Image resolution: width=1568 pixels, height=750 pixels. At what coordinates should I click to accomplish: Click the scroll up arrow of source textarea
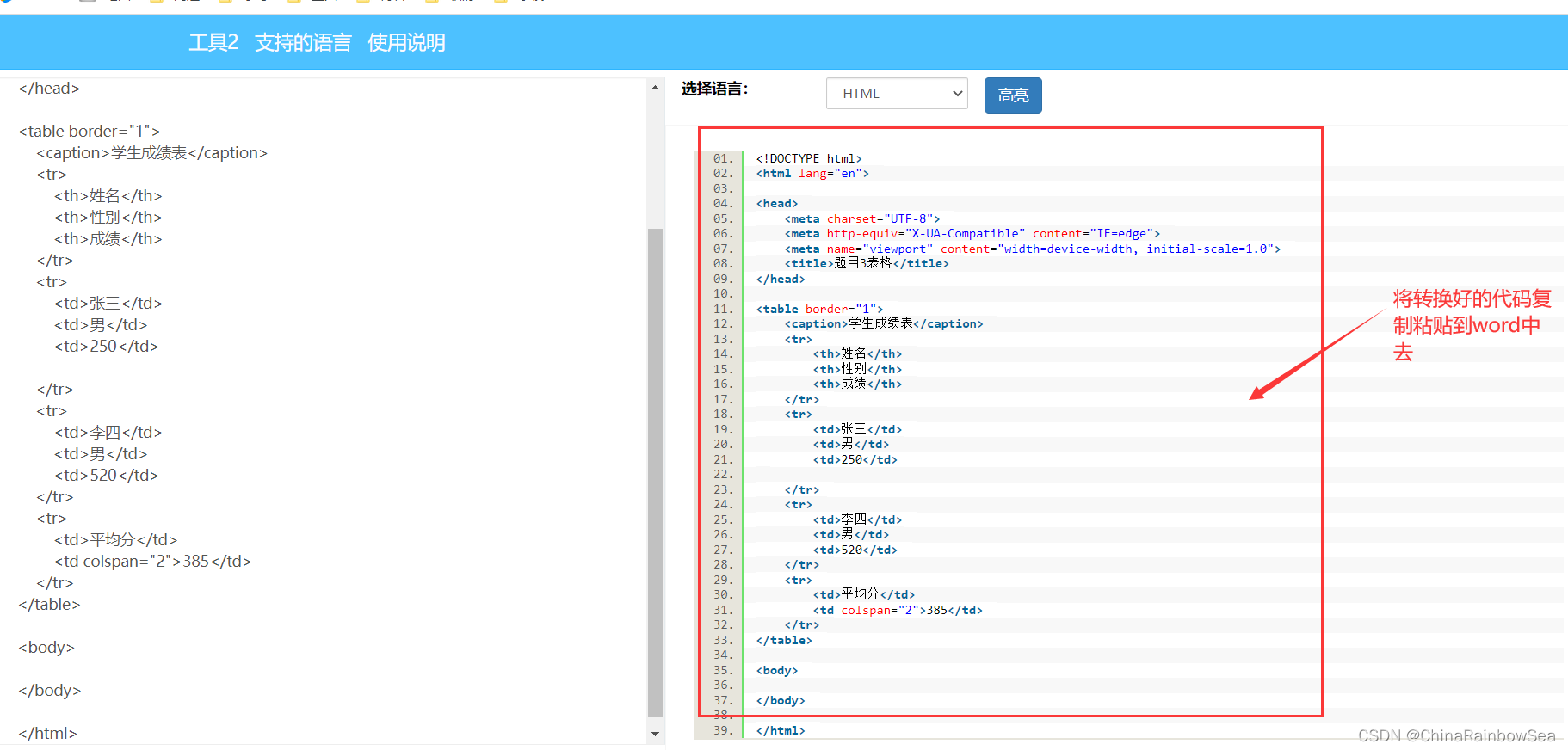pyautogui.click(x=655, y=88)
